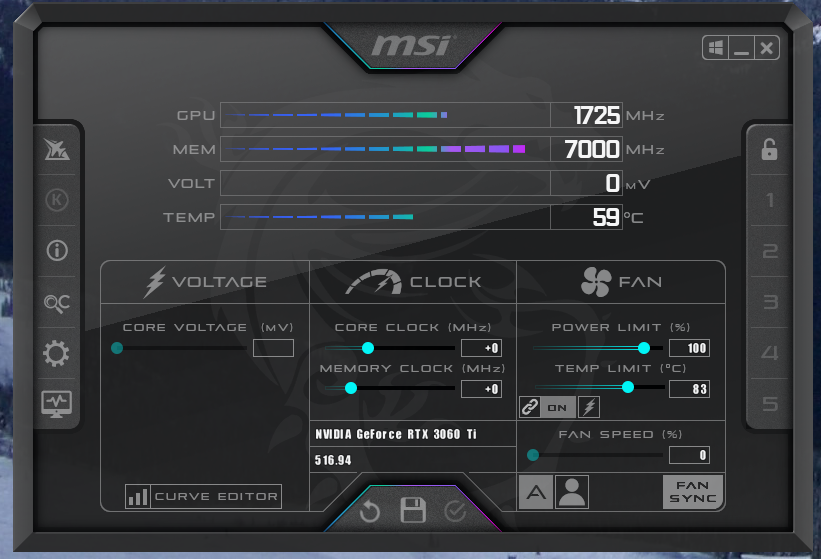821x559 pixels.
Task: Enable auto fan mode with the A button
Action: tap(536, 492)
